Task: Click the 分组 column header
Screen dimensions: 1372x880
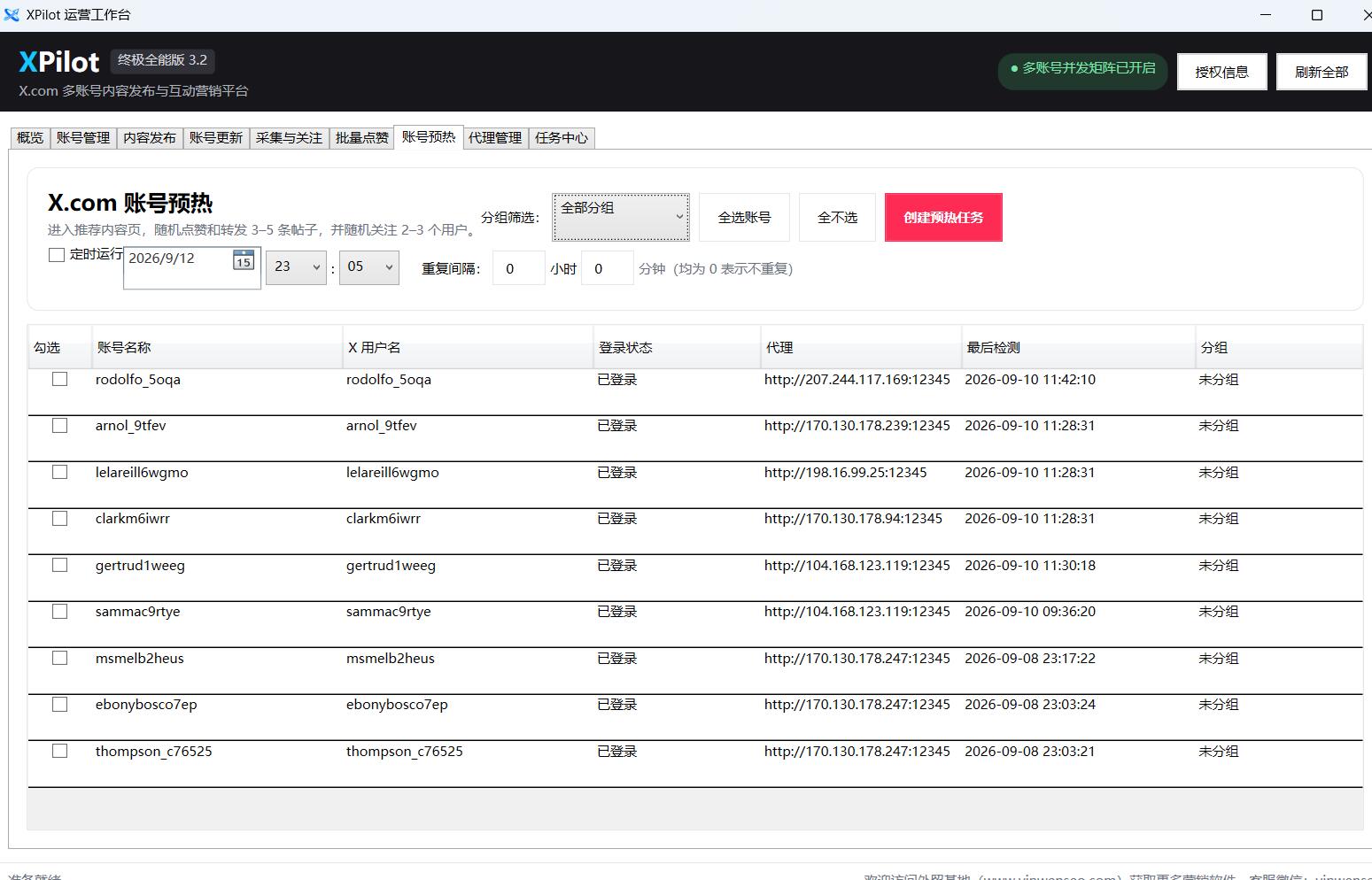Action: [x=1279, y=347]
